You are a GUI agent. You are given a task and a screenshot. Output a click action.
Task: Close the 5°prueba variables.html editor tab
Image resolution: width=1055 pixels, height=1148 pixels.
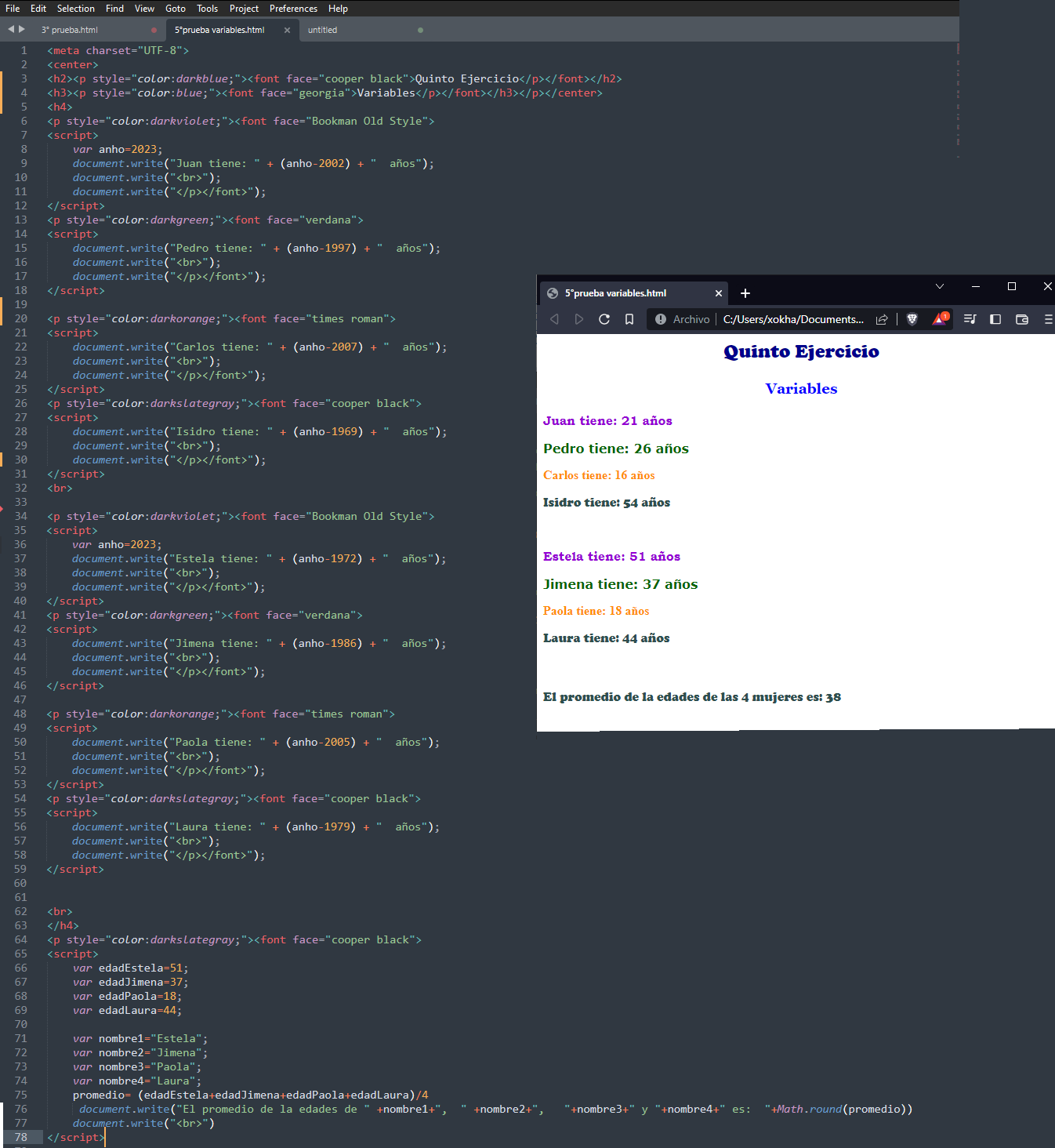click(x=287, y=30)
